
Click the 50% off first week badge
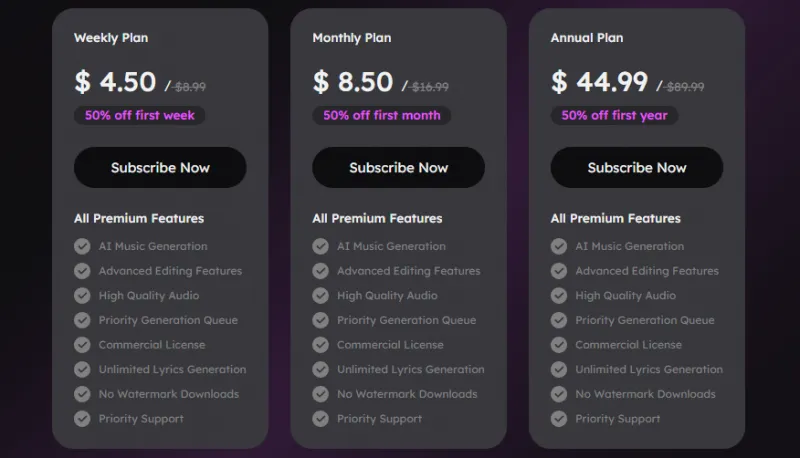click(140, 116)
